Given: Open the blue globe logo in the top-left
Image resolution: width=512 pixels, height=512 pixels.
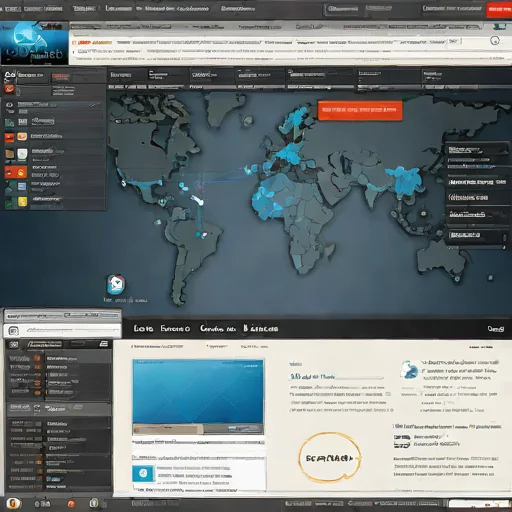Looking at the screenshot, I should [34, 43].
